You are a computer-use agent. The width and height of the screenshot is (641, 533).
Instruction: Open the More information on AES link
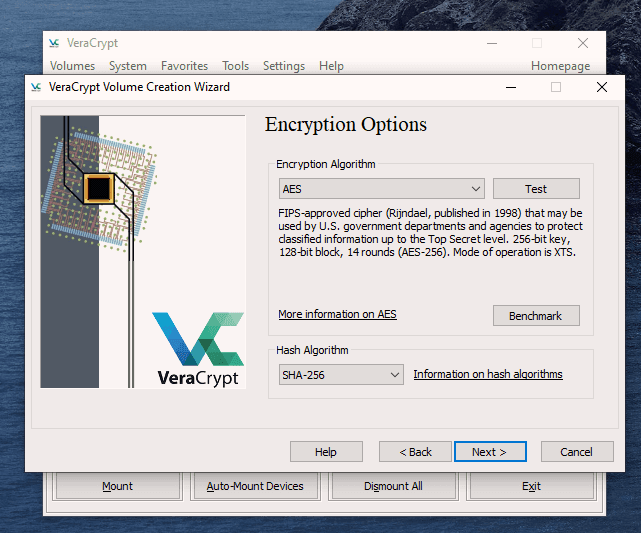pos(337,314)
